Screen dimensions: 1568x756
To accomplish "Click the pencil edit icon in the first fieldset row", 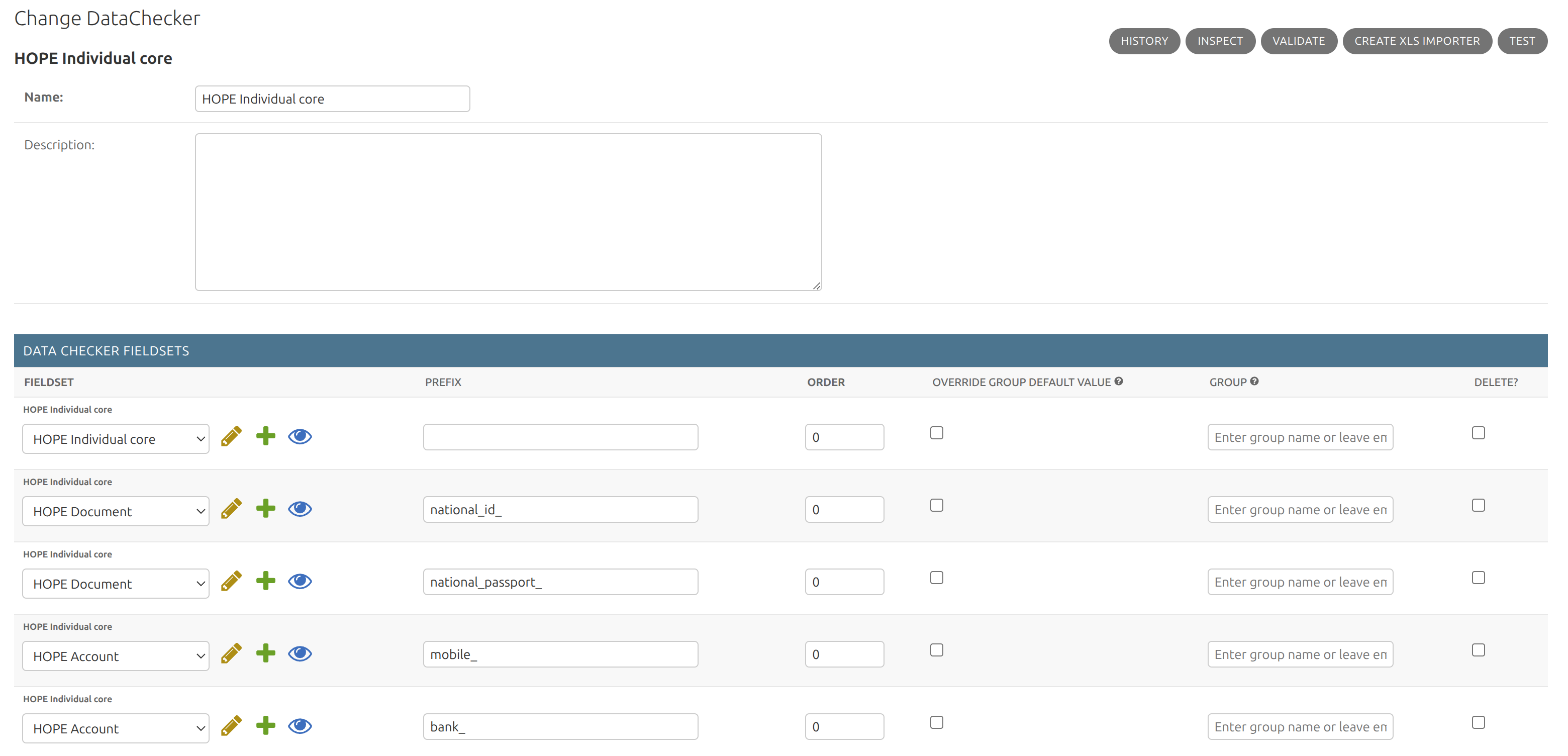I will pos(231,436).
